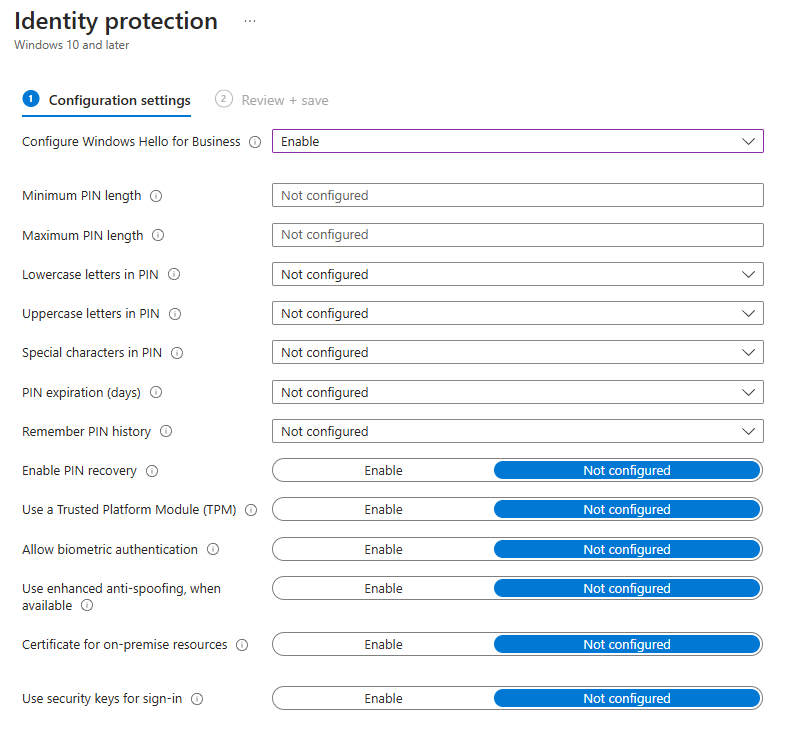
Task: Set security keys for sign-in to Enable
Action: 383,699
